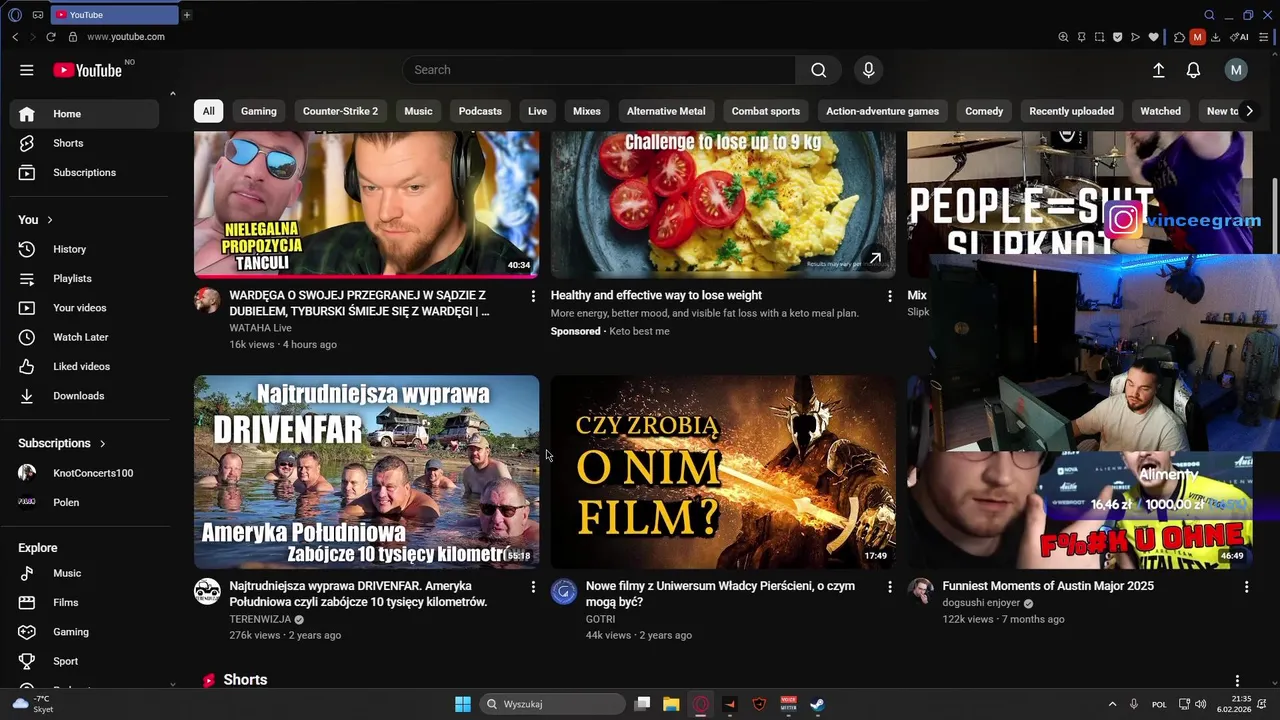Open the CZY ZROBIĄ O NIM FILM thumbnail
1280x720 pixels.
click(x=723, y=472)
